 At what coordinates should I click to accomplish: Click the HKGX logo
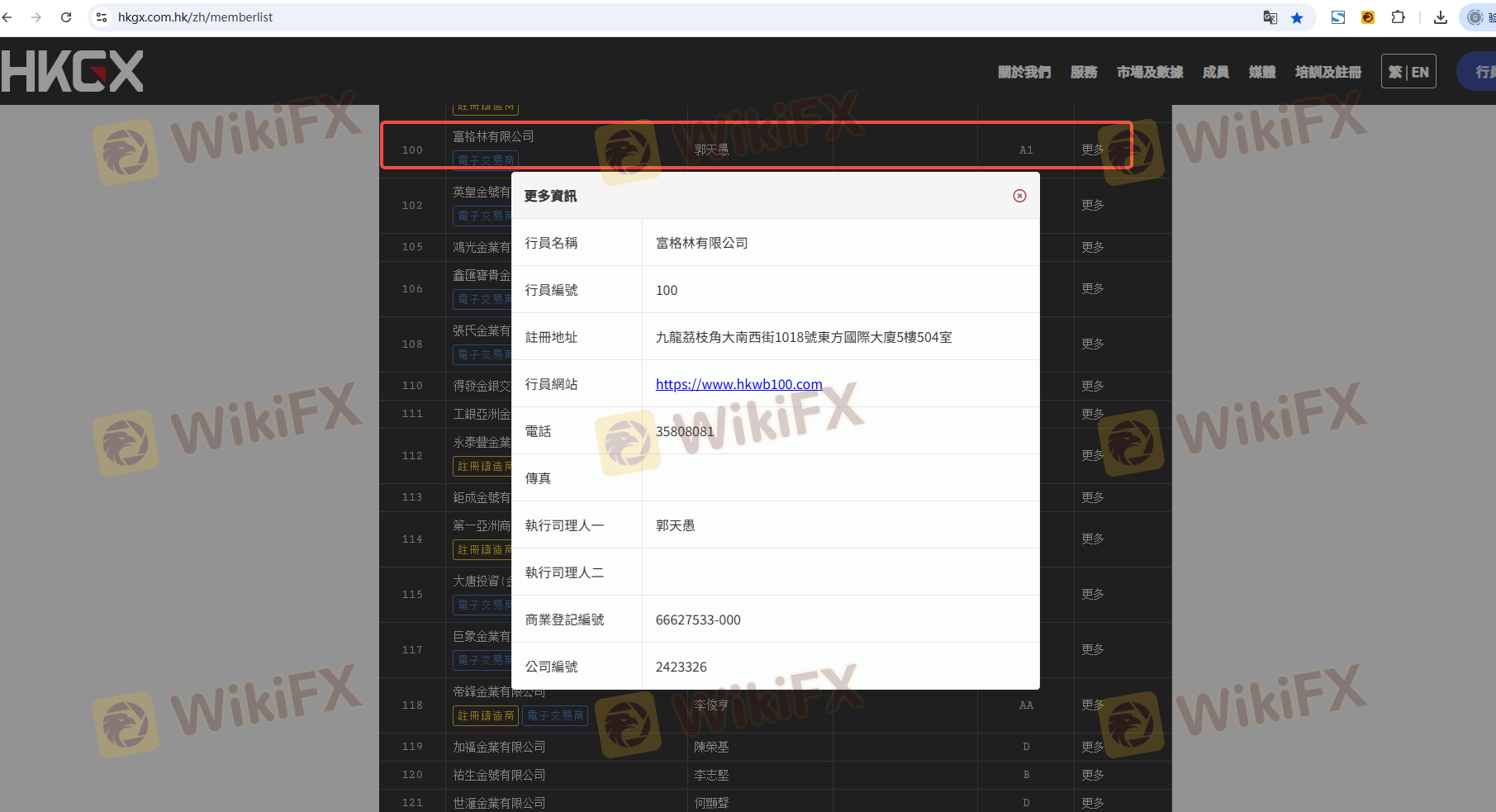tap(72, 71)
